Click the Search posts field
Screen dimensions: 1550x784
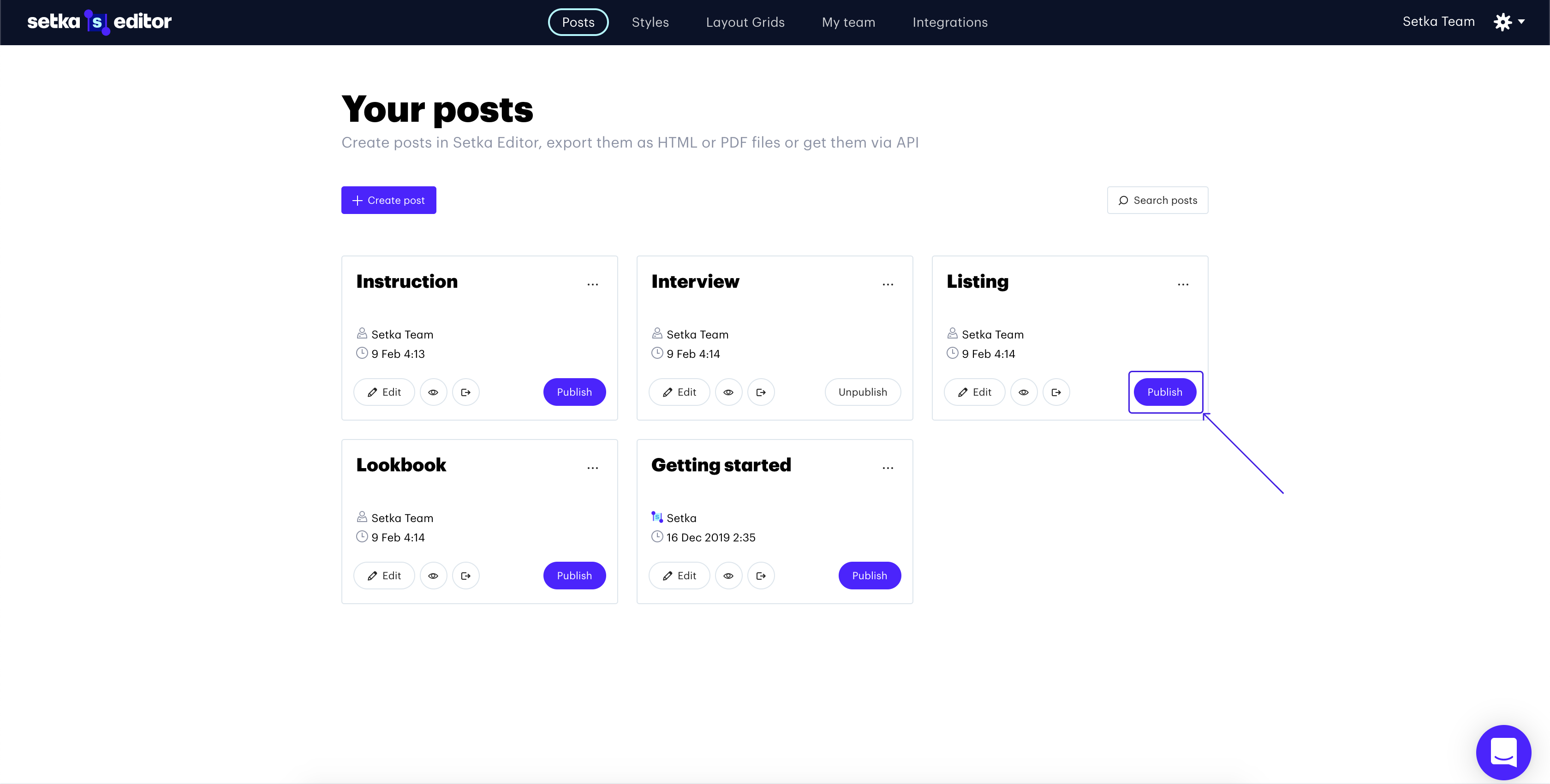pyautogui.click(x=1157, y=200)
